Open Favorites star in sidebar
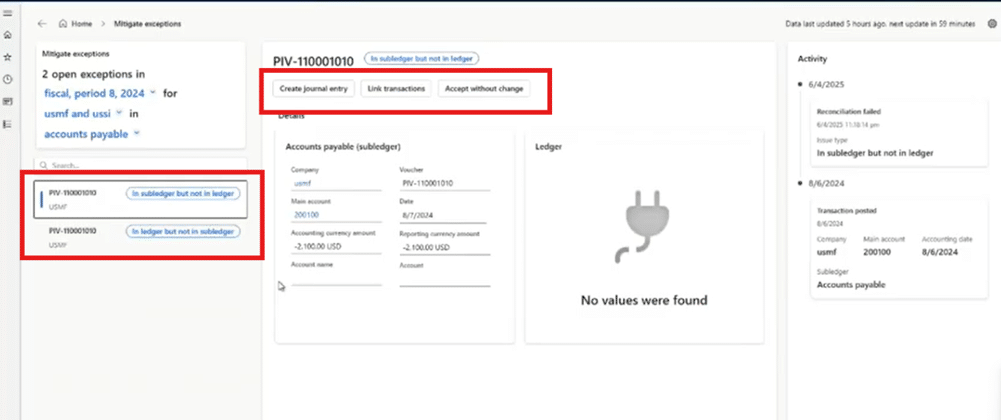 8,57
